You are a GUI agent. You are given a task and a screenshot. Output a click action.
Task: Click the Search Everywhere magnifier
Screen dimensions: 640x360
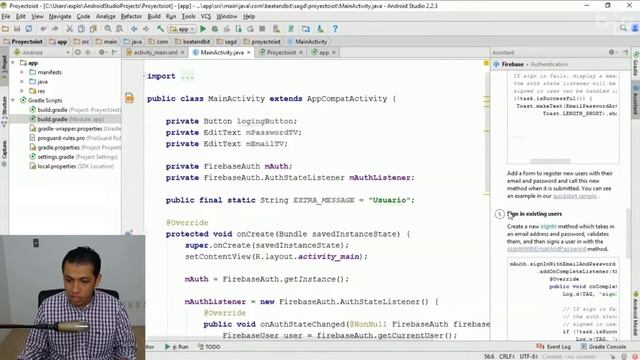coord(623,28)
